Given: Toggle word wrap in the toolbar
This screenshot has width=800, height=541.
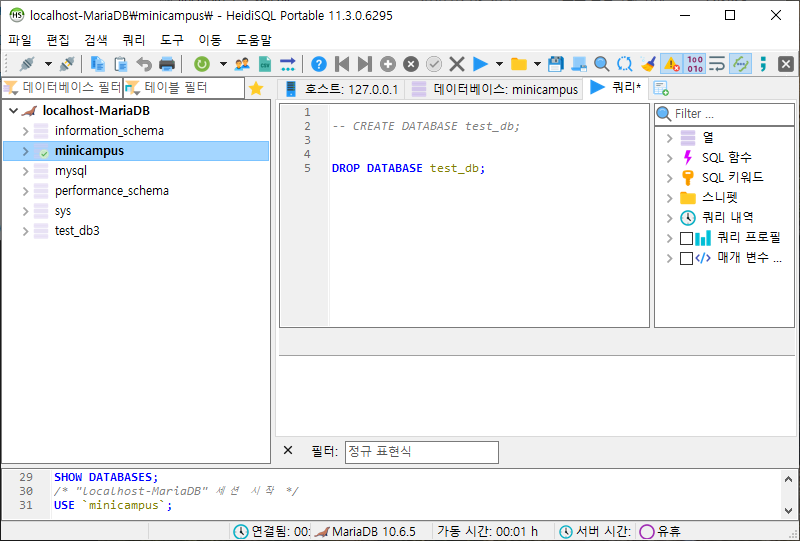Looking at the screenshot, I should [x=717, y=64].
